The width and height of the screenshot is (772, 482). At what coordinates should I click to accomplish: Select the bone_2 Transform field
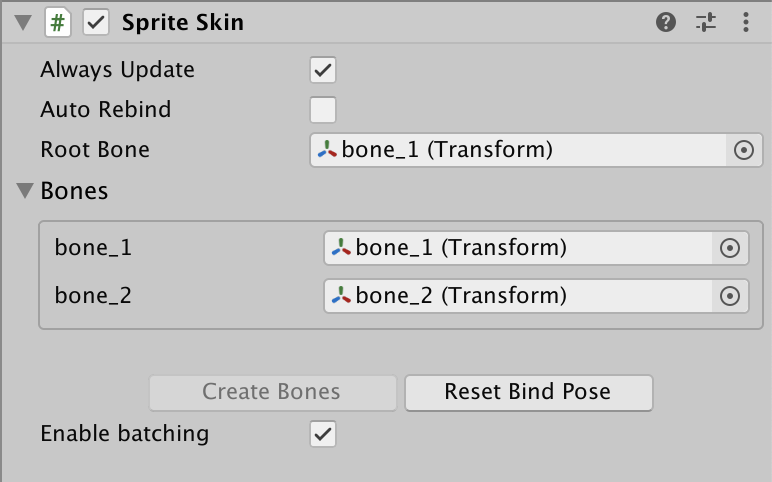(x=520, y=295)
